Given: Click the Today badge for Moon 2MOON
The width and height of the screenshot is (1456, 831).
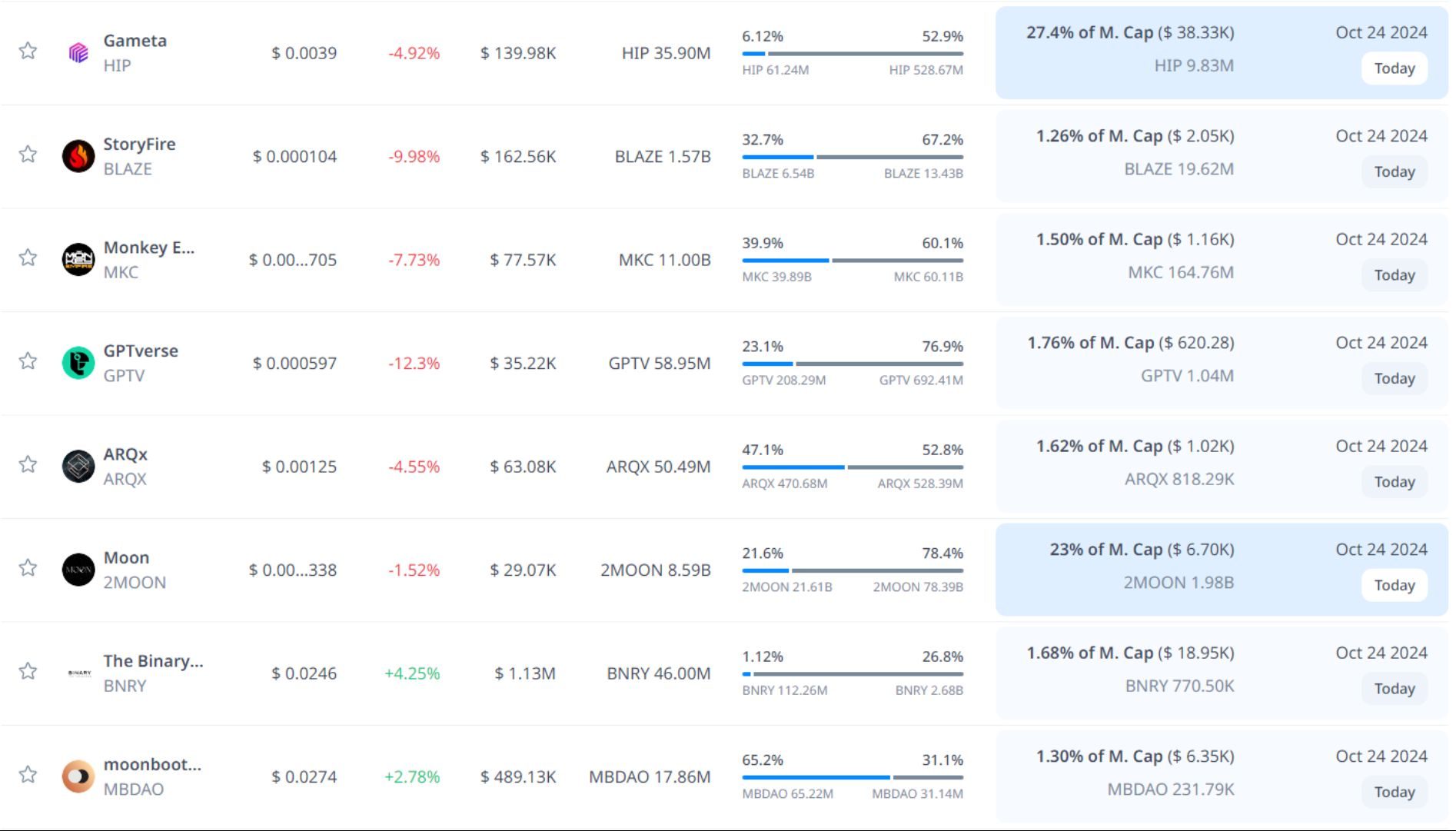Looking at the screenshot, I should 1394,586.
